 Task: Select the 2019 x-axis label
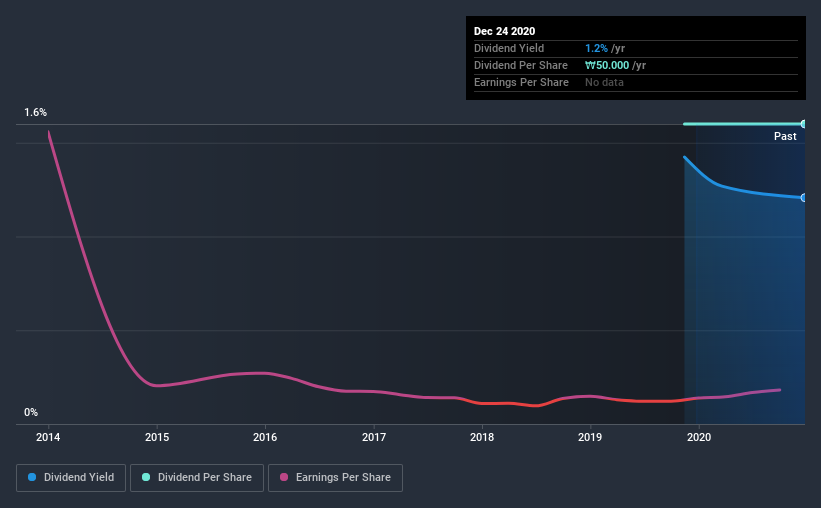click(590, 437)
